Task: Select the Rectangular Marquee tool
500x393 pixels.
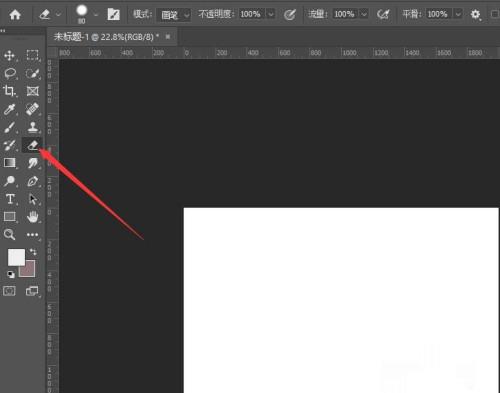Action: point(32,55)
